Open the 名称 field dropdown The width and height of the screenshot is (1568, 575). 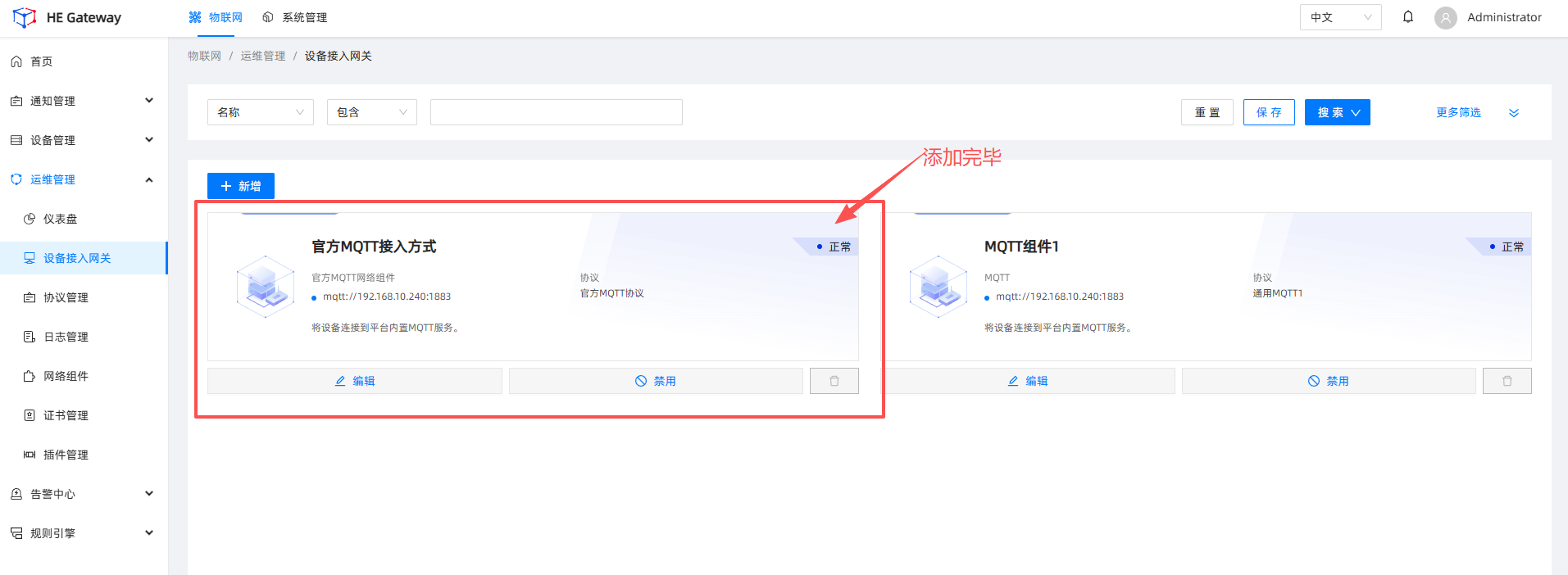pos(261,112)
